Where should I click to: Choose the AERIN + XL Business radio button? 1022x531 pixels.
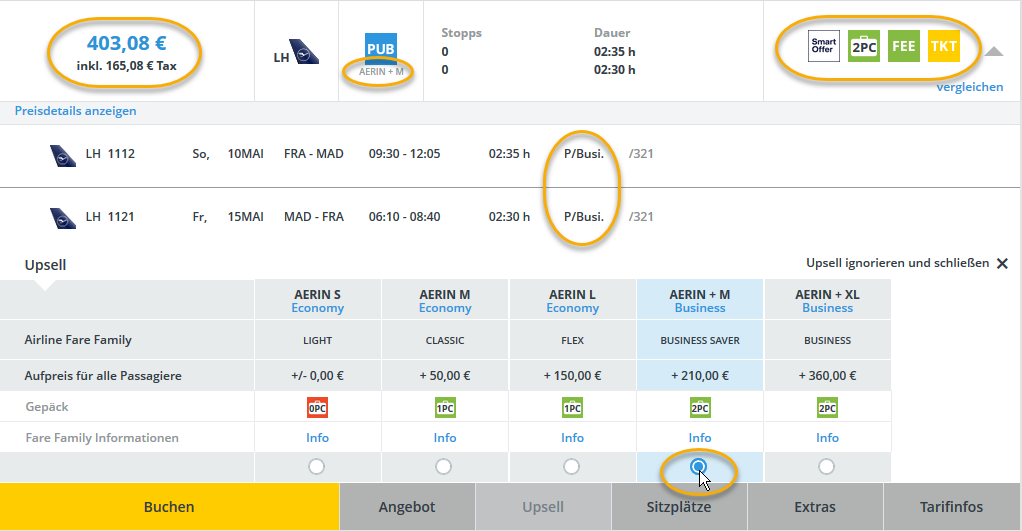pyautogui.click(x=827, y=466)
